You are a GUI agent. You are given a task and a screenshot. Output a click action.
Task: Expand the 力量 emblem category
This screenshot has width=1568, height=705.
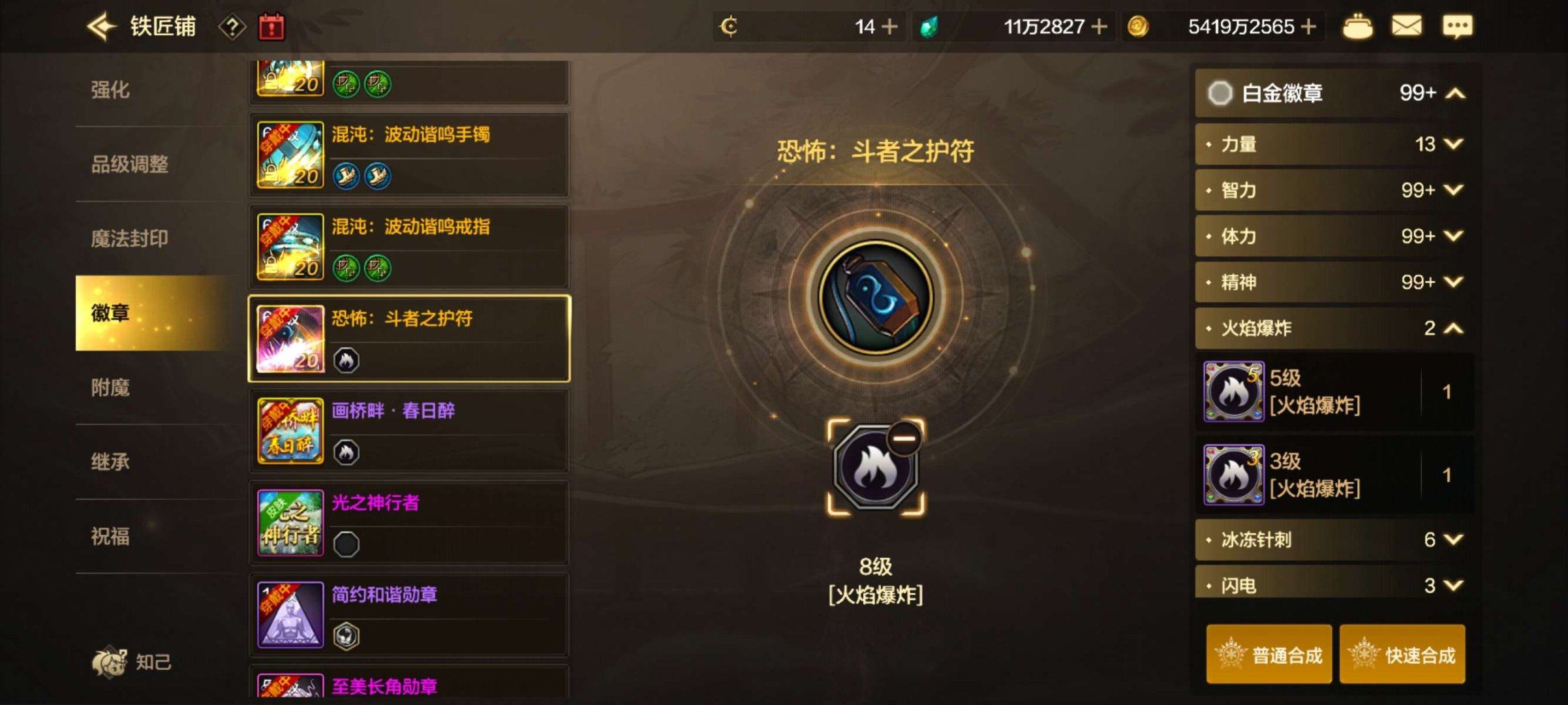[x=1454, y=144]
